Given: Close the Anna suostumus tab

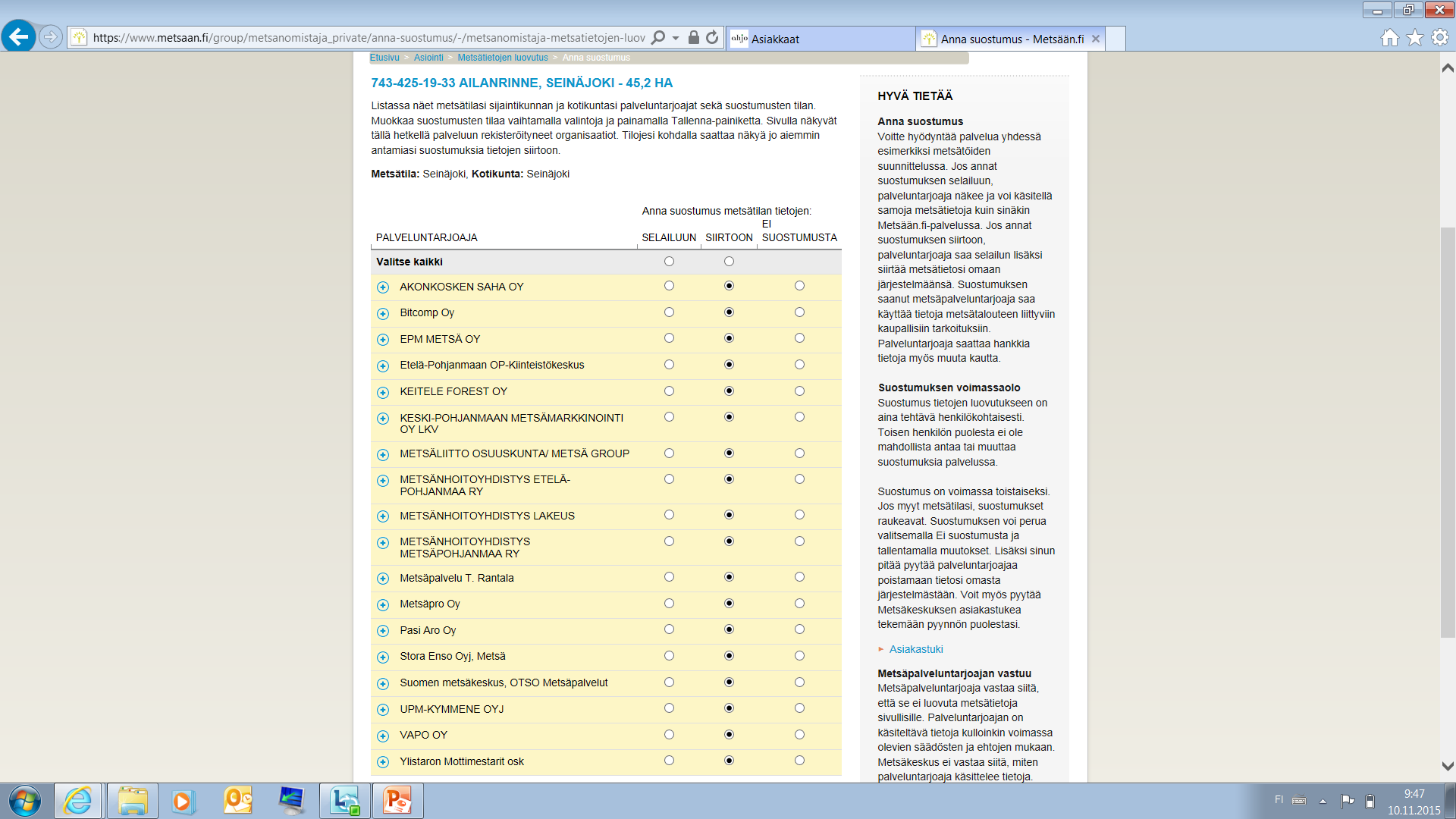Looking at the screenshot, I should click(1096, 39).
